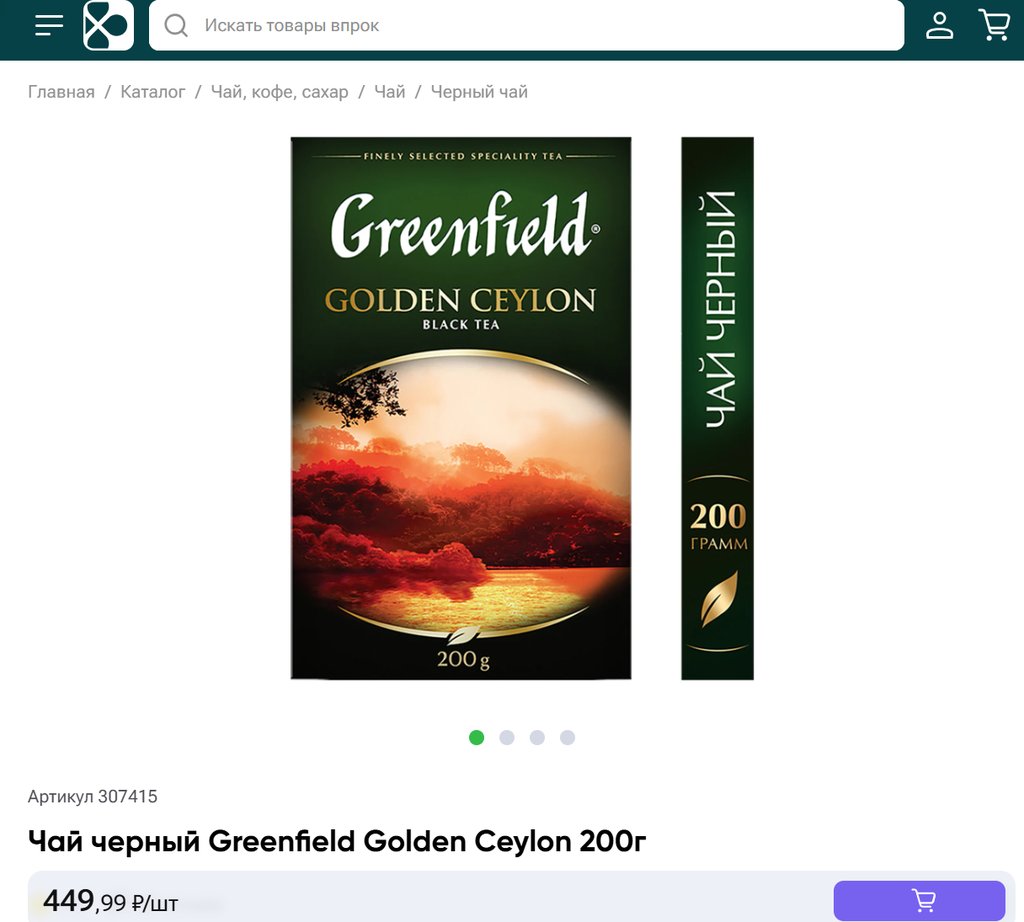1024x922 pixels.
Task: Go to 'Главная' breadcrumb link
Action: pyautogui.click(x=61, y=92)
